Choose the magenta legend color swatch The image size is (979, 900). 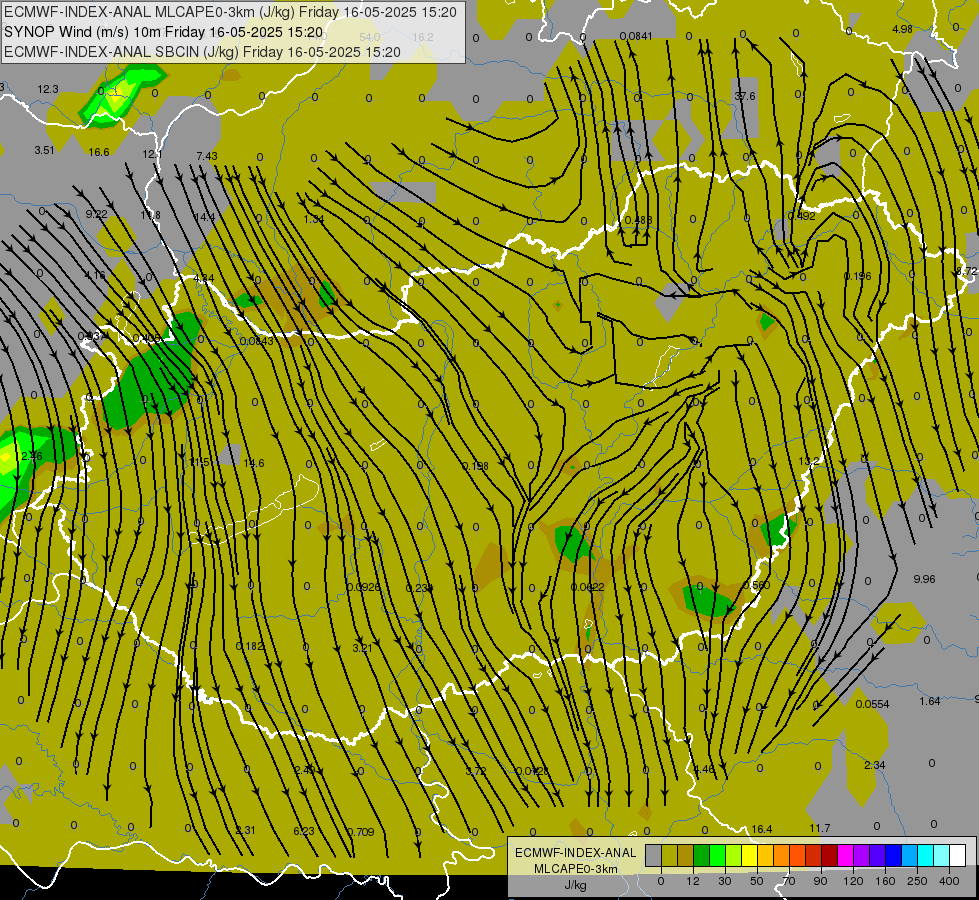pos(845,856)
